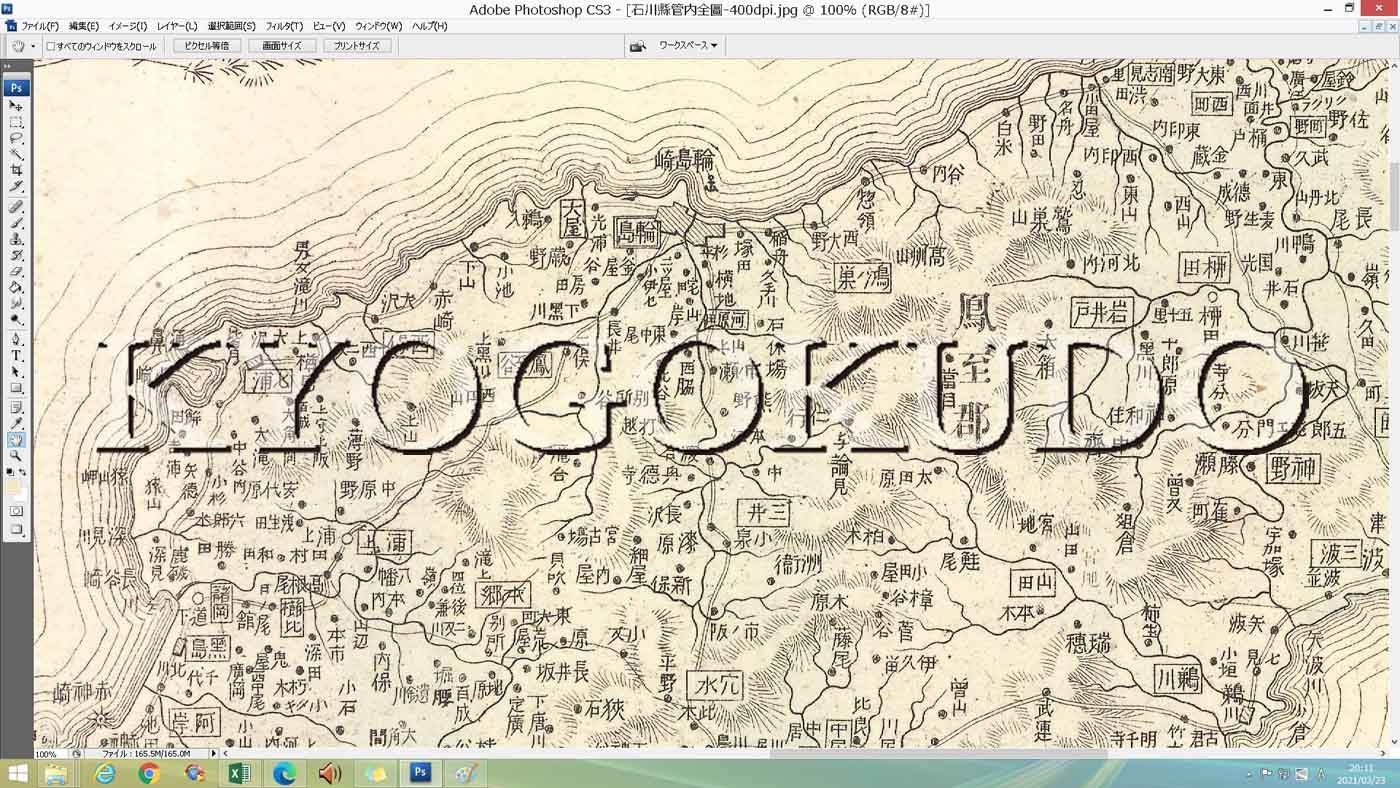The height and width of the screenshot is (788, 1400).
Task: Select the Slice tool
Action: pyautogui.click(x=16, y=187)
